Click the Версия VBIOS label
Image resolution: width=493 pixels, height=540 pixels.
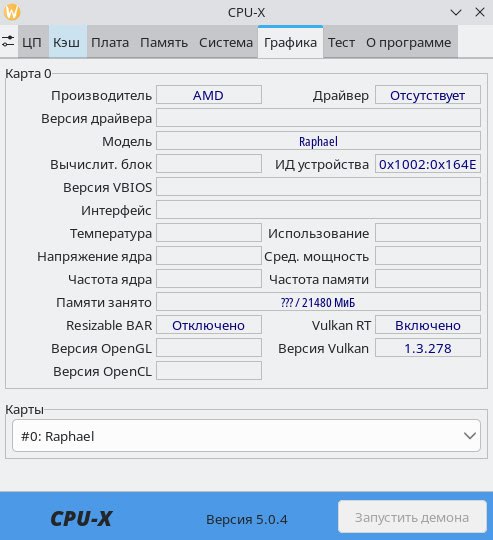coord(107,187)
